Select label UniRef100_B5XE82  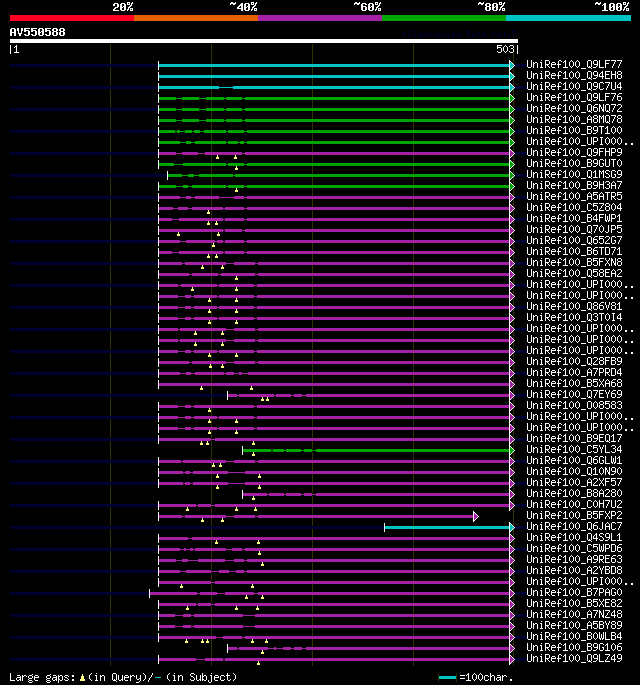pyautogui.click(x=574, y=603)
